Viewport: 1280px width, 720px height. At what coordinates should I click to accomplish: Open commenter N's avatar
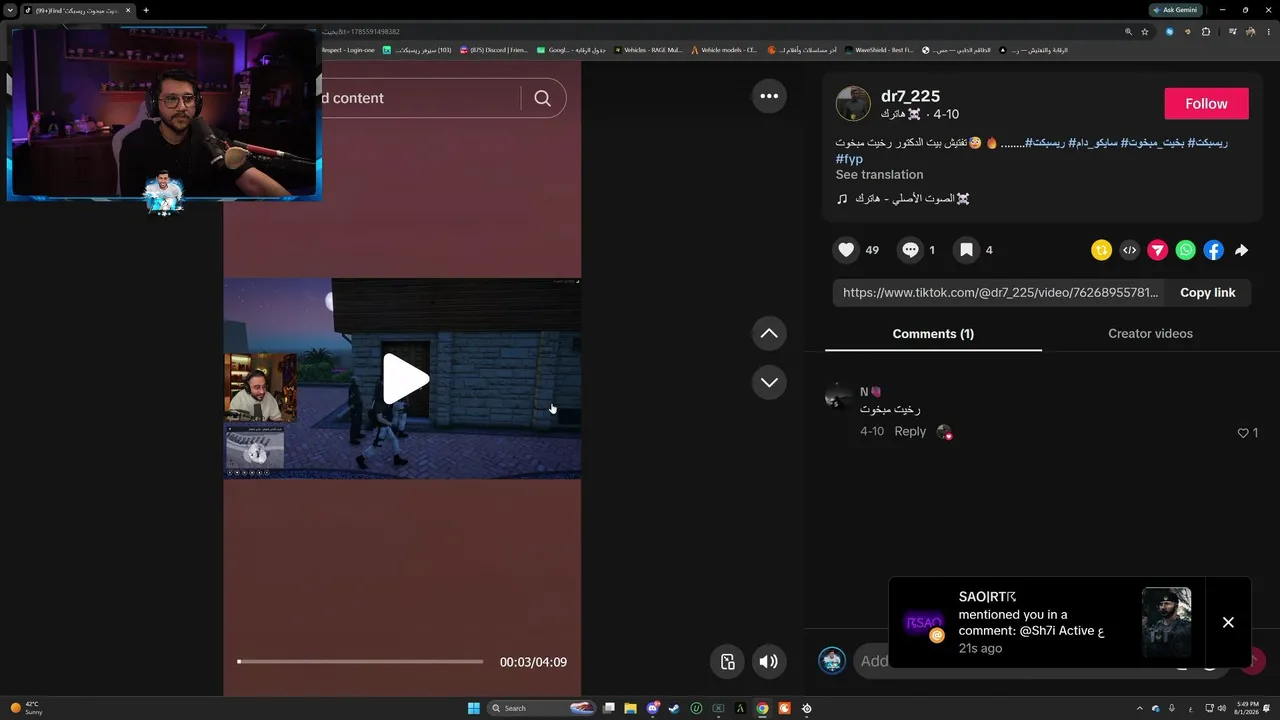[x=838, y=396]
